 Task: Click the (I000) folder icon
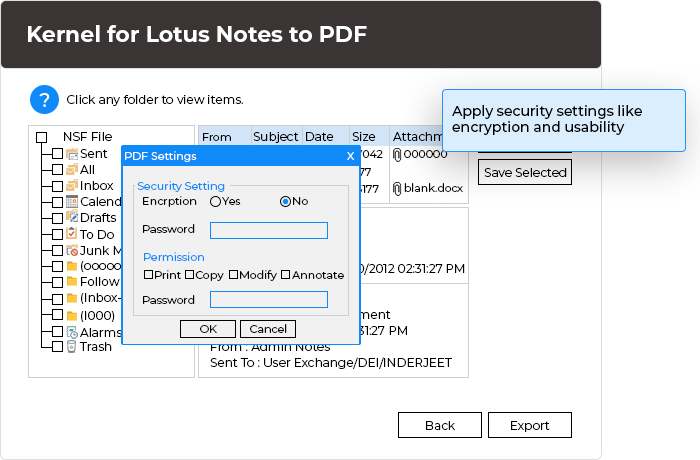click(72, 316)
